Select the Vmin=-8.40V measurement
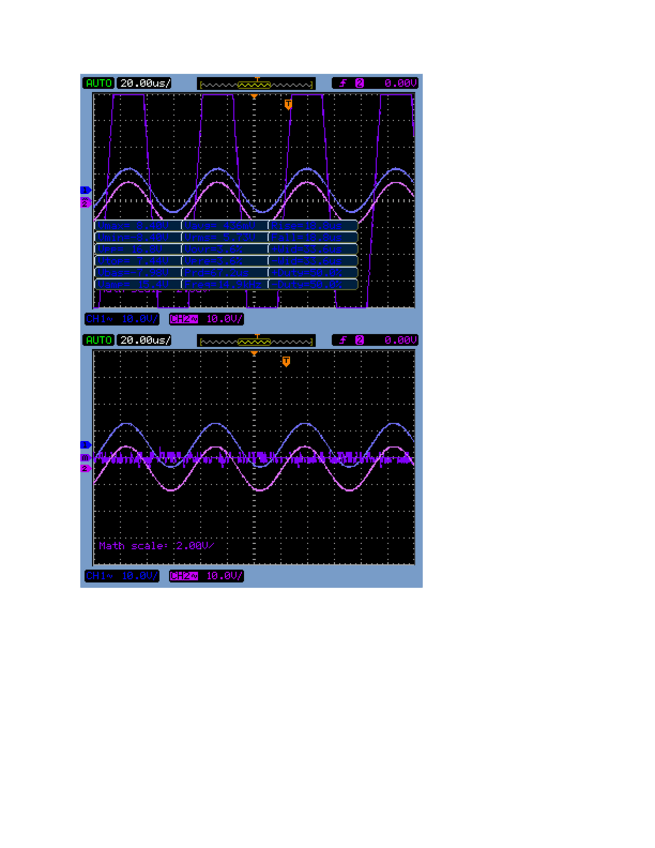 point(137,237)
